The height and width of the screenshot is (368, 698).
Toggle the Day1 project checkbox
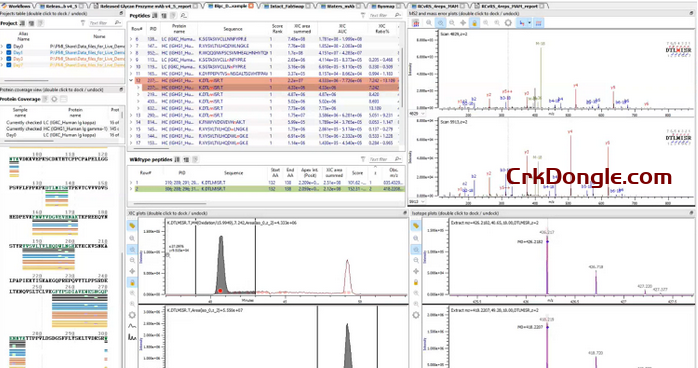click(9, 53)
